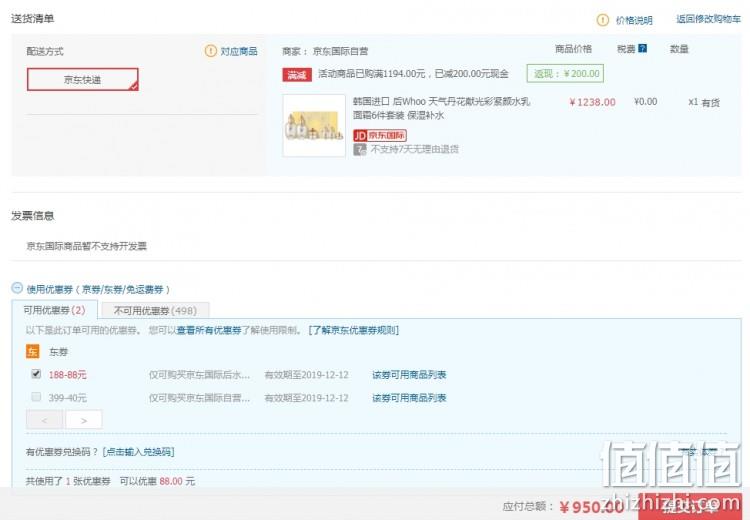The width and height of the screenshot is (750, 520).
Task: Collapse the 使用优惠券 section
Action: pyautogui.click(x=17, y=288)
